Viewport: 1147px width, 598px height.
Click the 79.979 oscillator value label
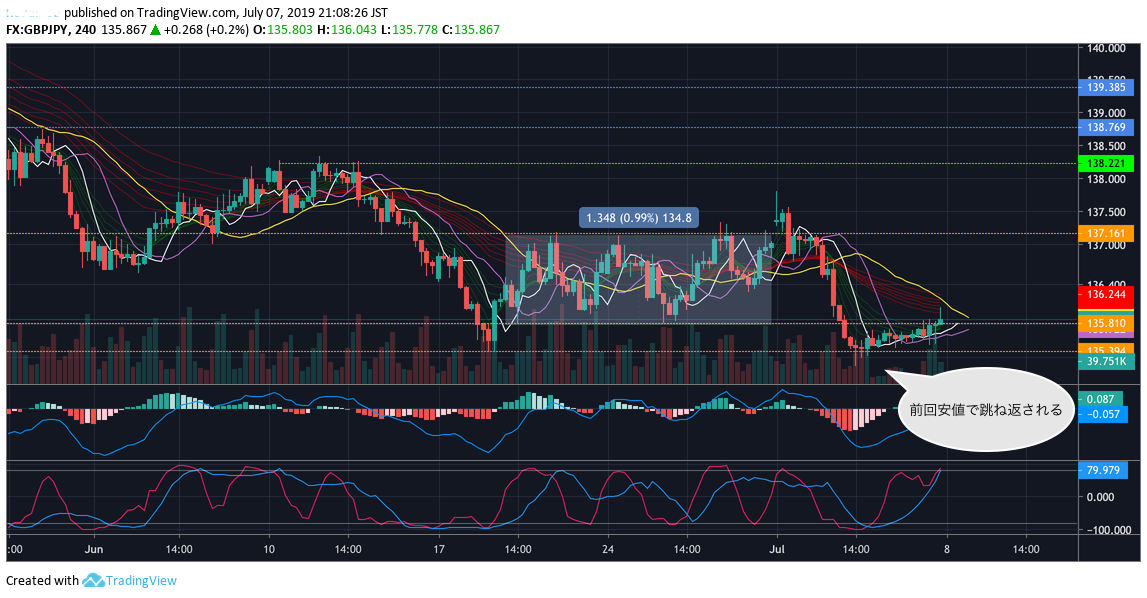point(1103,470)
